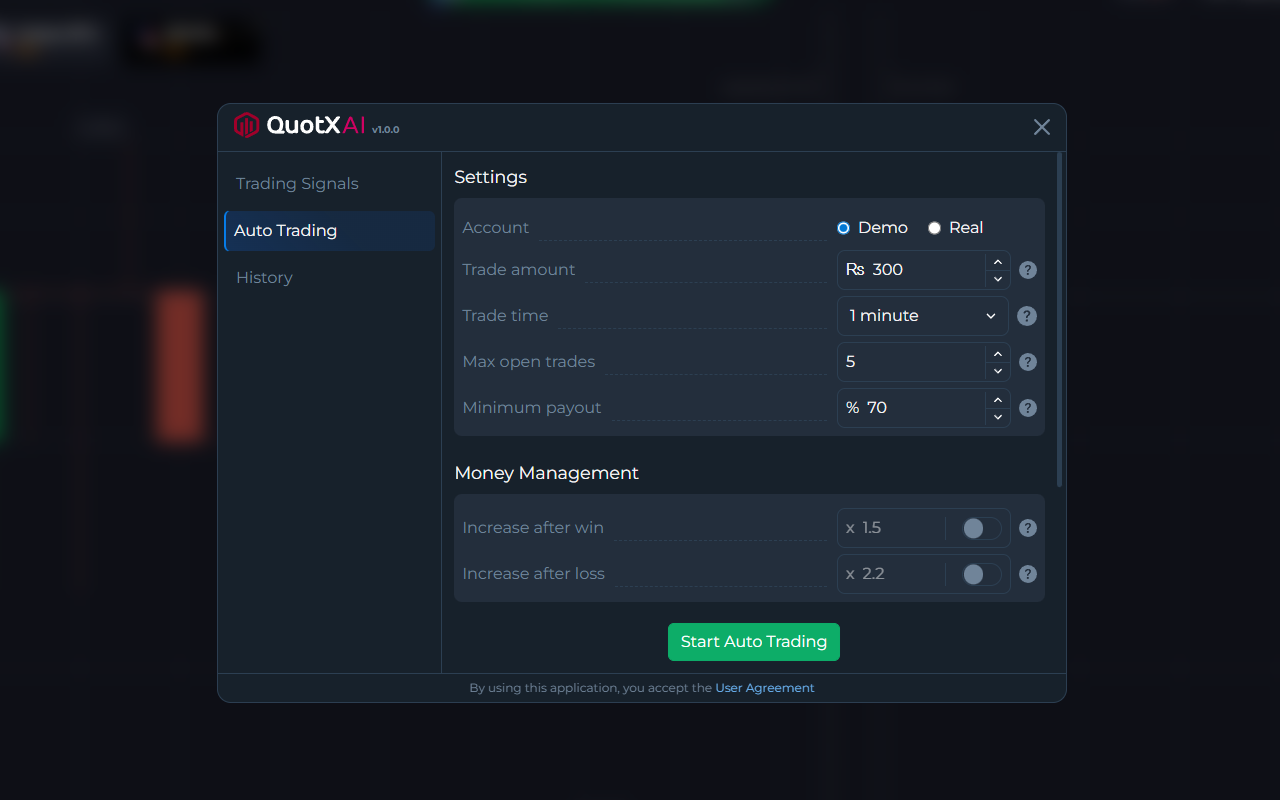Open Trade time help icon
This screenshot has height=800, width=1280.
(x=1027, y=316)
